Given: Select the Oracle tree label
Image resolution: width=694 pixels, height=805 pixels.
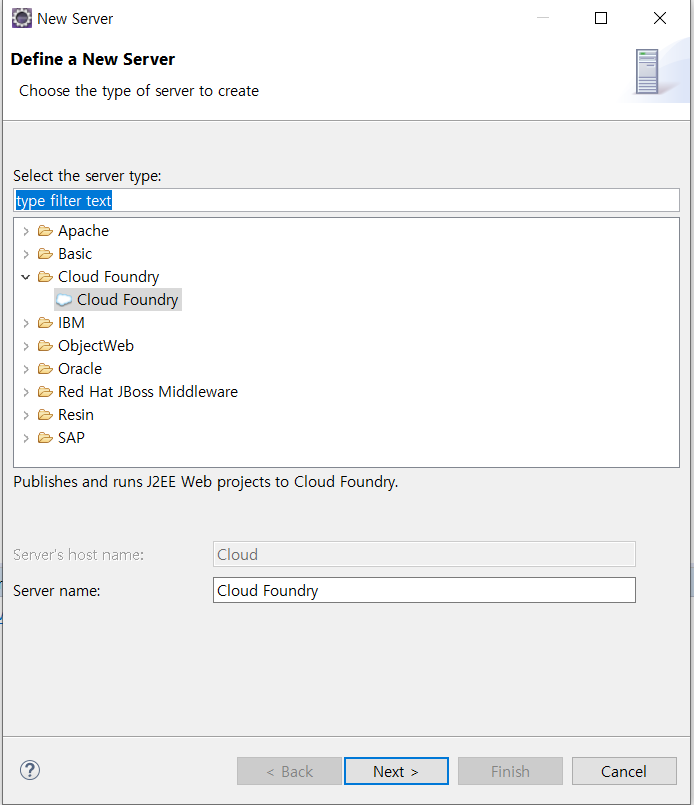Looking at the screenshot, I should click(x=80, y=369).
